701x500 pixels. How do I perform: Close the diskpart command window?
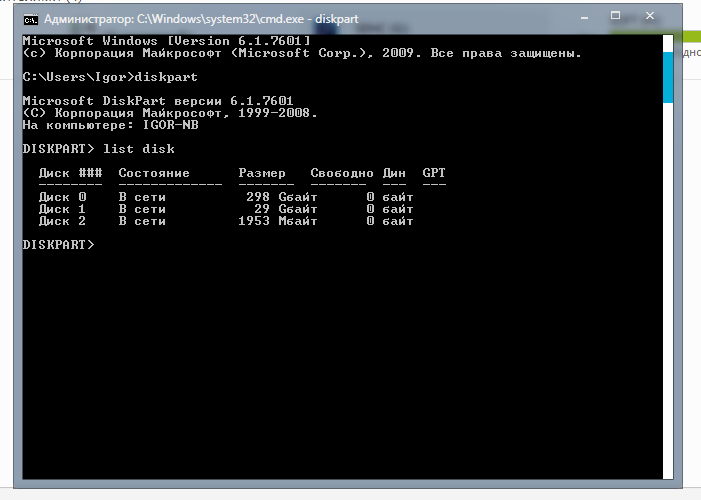[x=650, y=16]
